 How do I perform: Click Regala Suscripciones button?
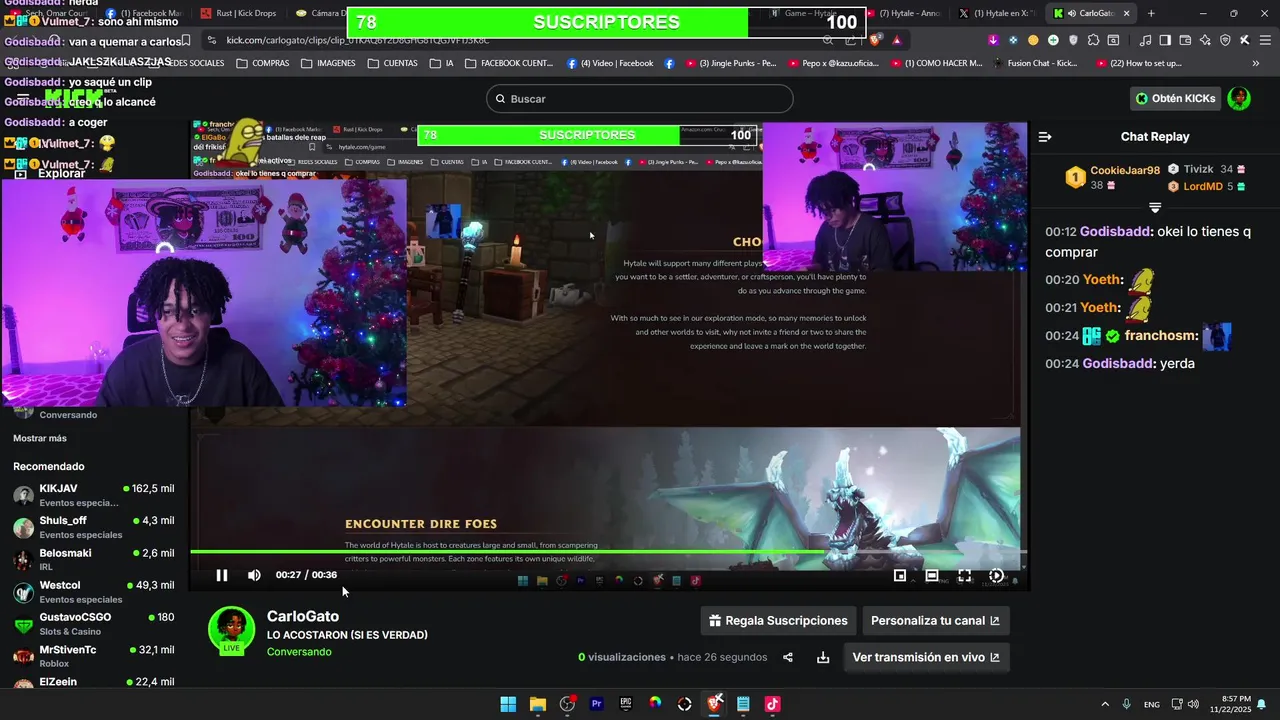click(x=778, y=621)
